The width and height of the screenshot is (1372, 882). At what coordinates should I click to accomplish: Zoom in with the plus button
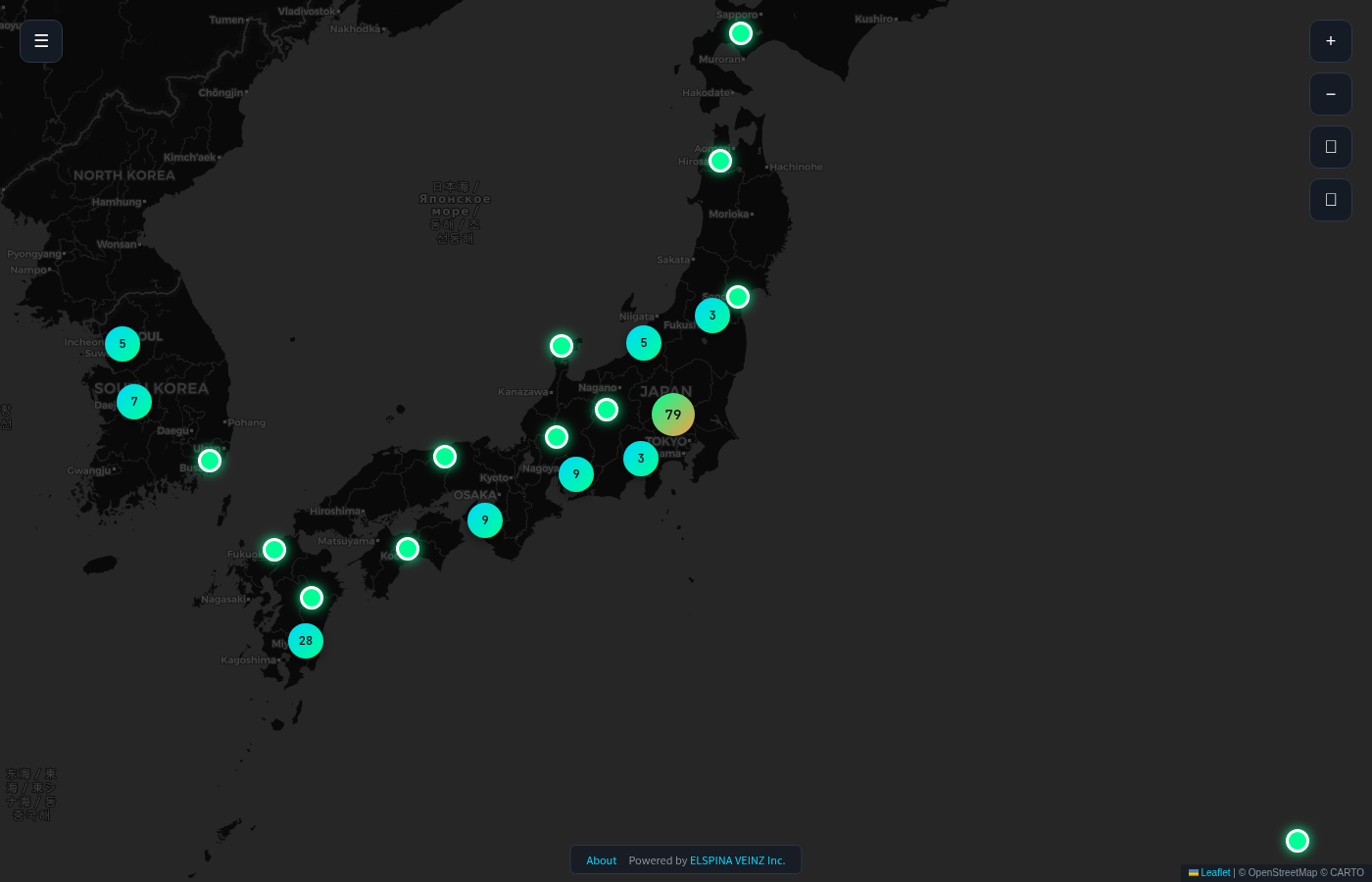click(1331, 41)
